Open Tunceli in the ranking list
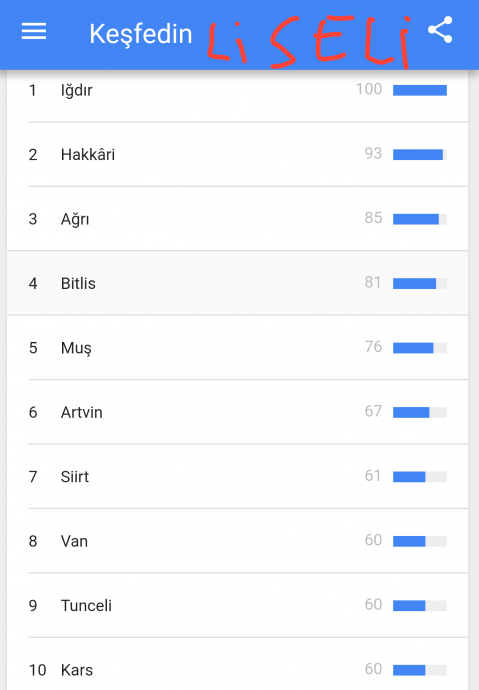The image size is (479, 690). coord(238,605)
